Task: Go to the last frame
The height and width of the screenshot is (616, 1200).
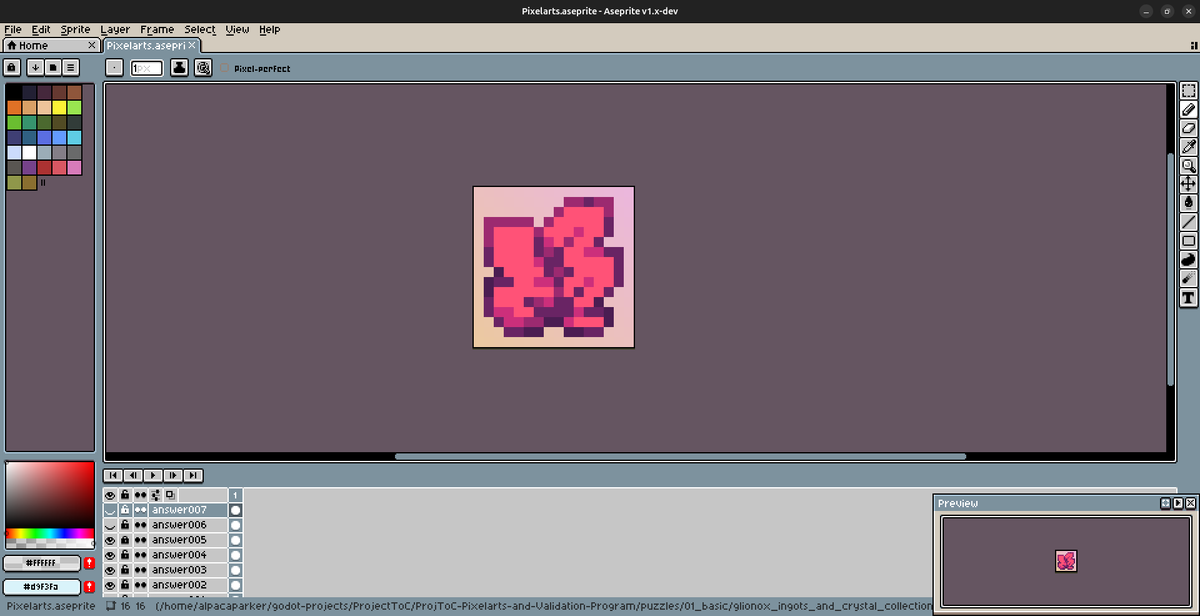Action: pyautogui.click(x=193, y=475)
